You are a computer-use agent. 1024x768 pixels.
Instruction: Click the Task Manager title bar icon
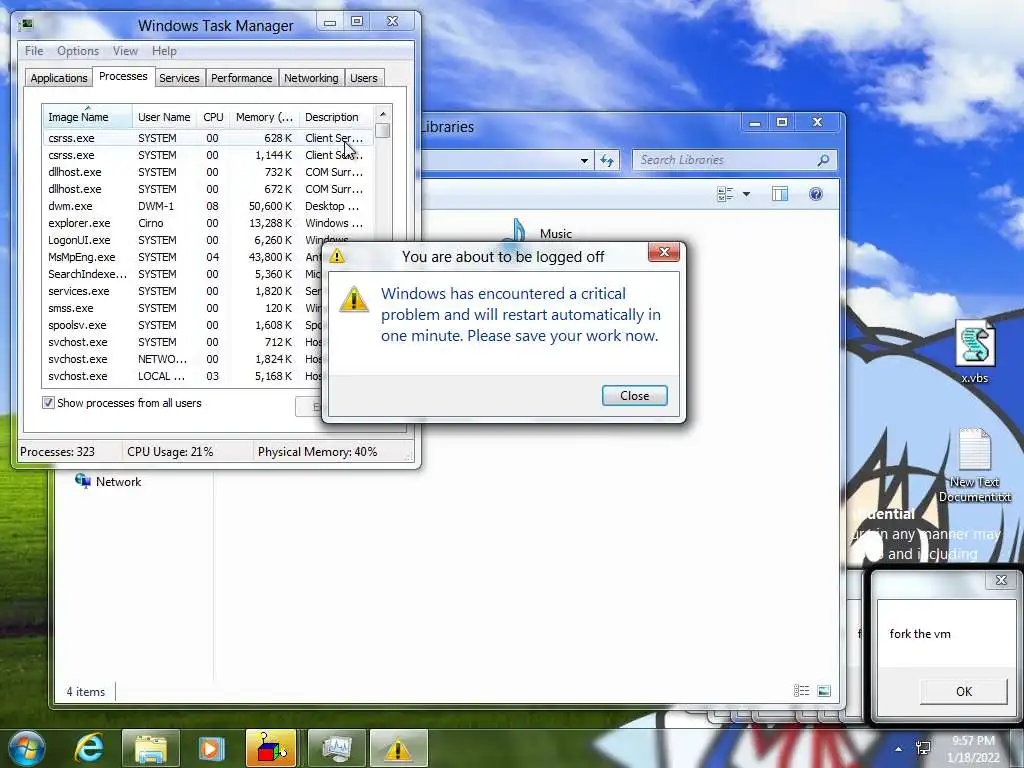26,25
